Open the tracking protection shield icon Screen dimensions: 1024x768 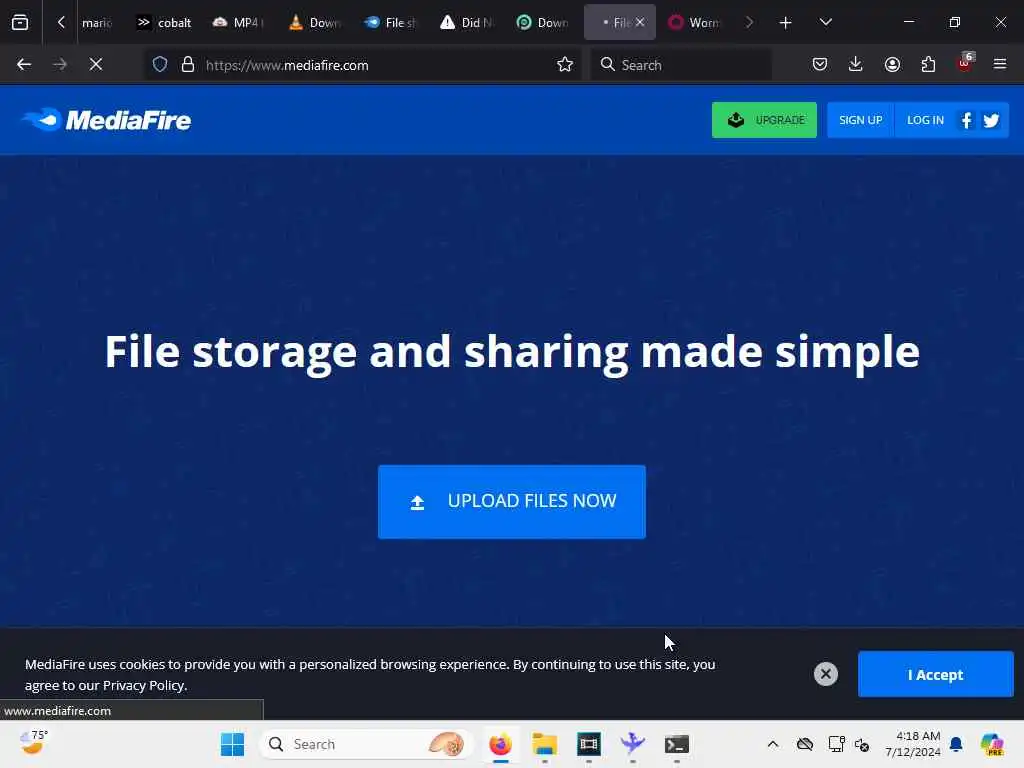pyautogui.click(x=160, y=65)
